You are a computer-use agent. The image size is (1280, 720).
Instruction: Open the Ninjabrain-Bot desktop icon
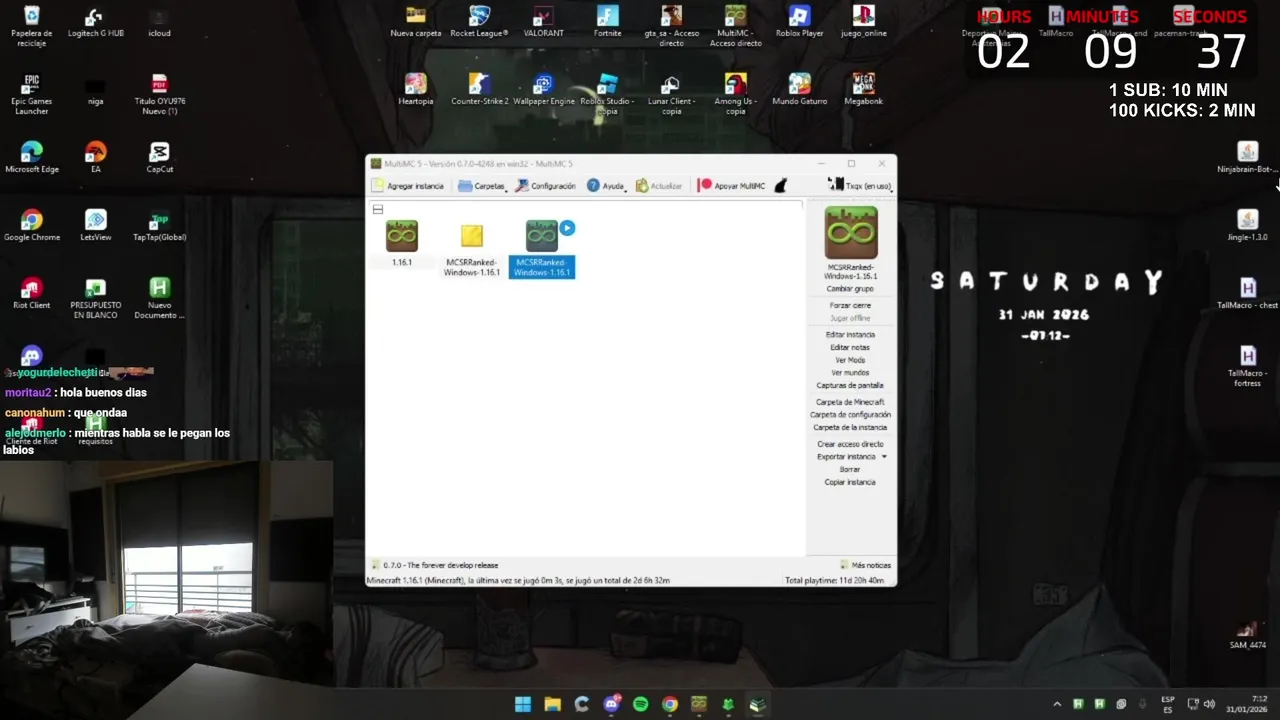(x=1247, y=158)
